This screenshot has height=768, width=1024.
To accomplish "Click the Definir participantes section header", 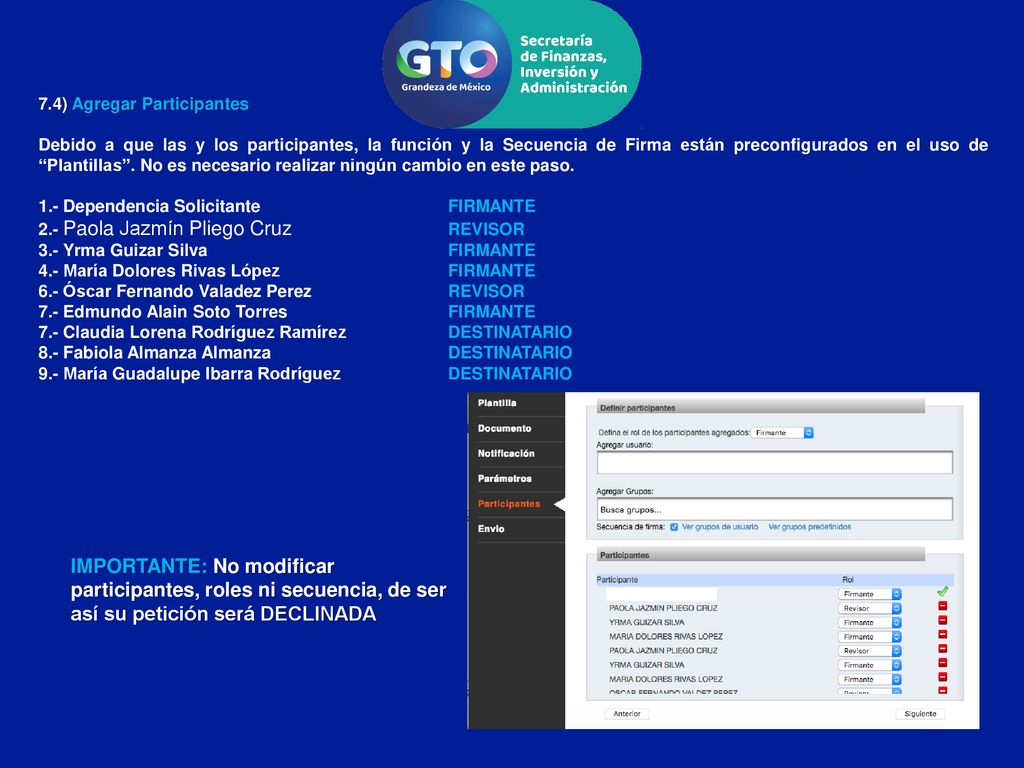I will point(761,408).
